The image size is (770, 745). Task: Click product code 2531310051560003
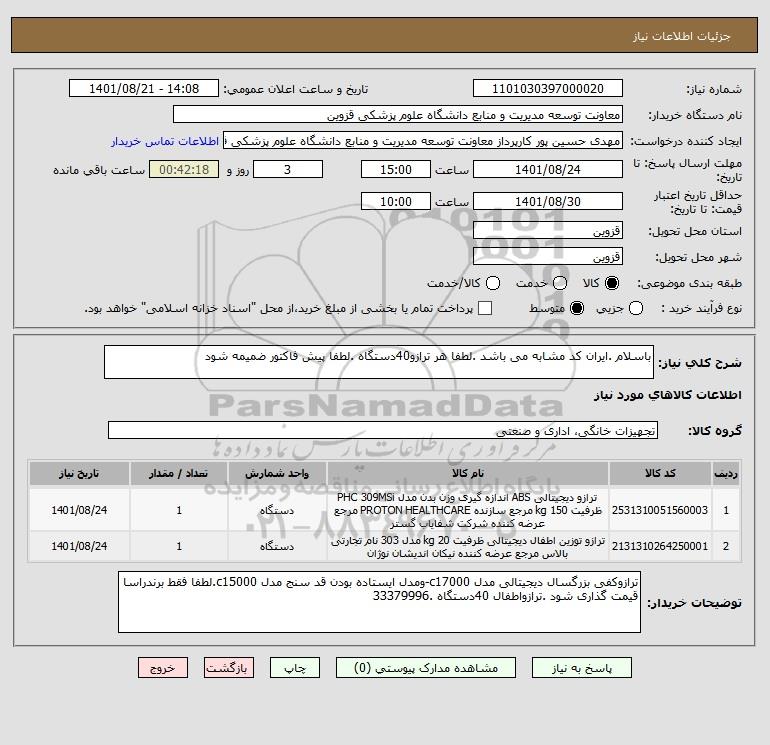660,510
